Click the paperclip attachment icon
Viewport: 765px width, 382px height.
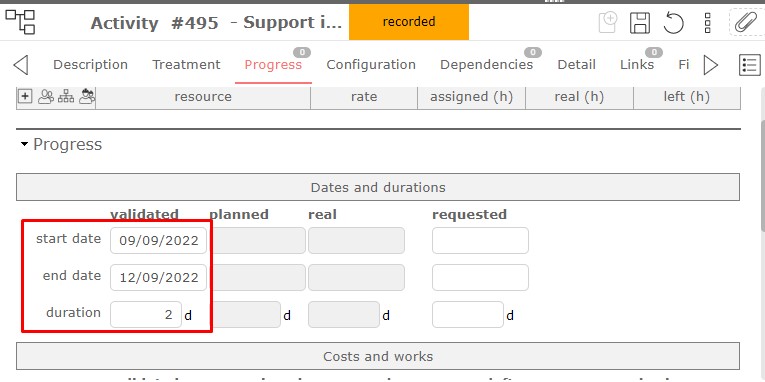click(x=745, y=22)
